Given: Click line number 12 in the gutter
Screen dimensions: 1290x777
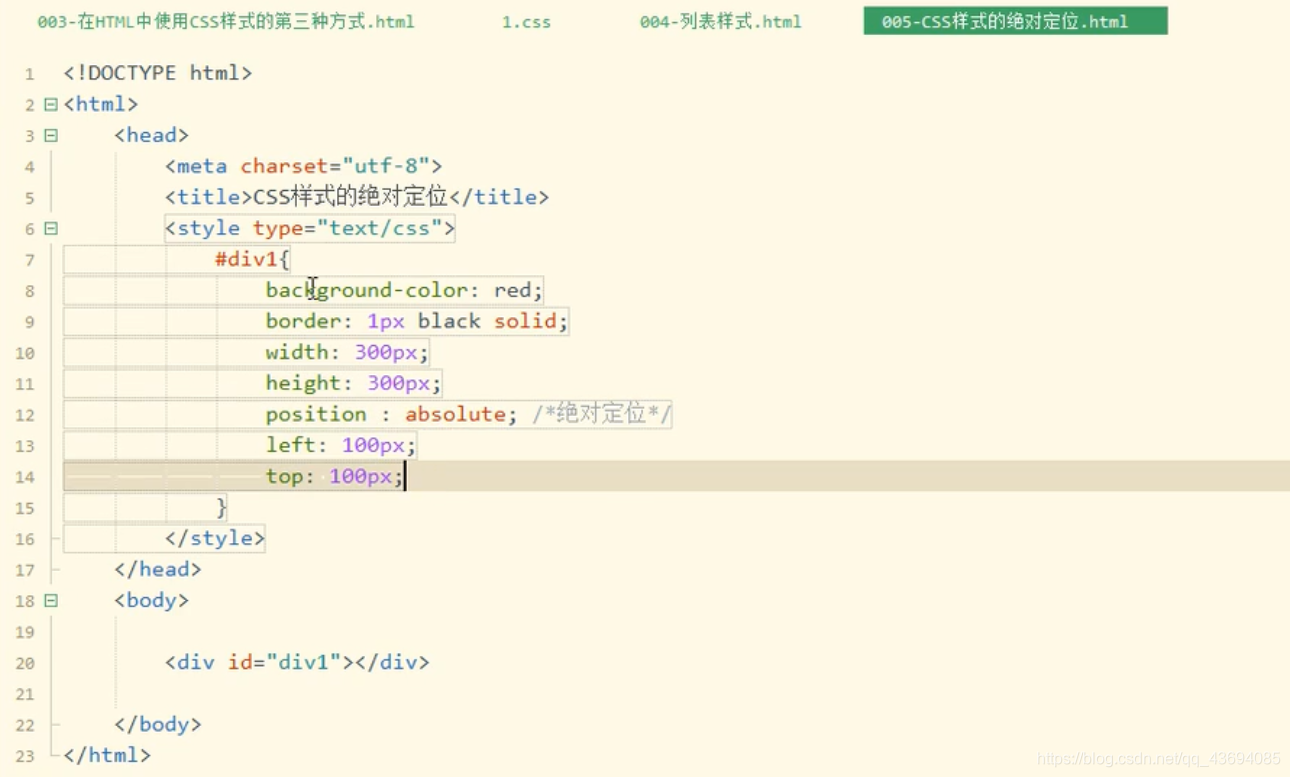Looking at the screenshot, I should click(x=25, y=415).
